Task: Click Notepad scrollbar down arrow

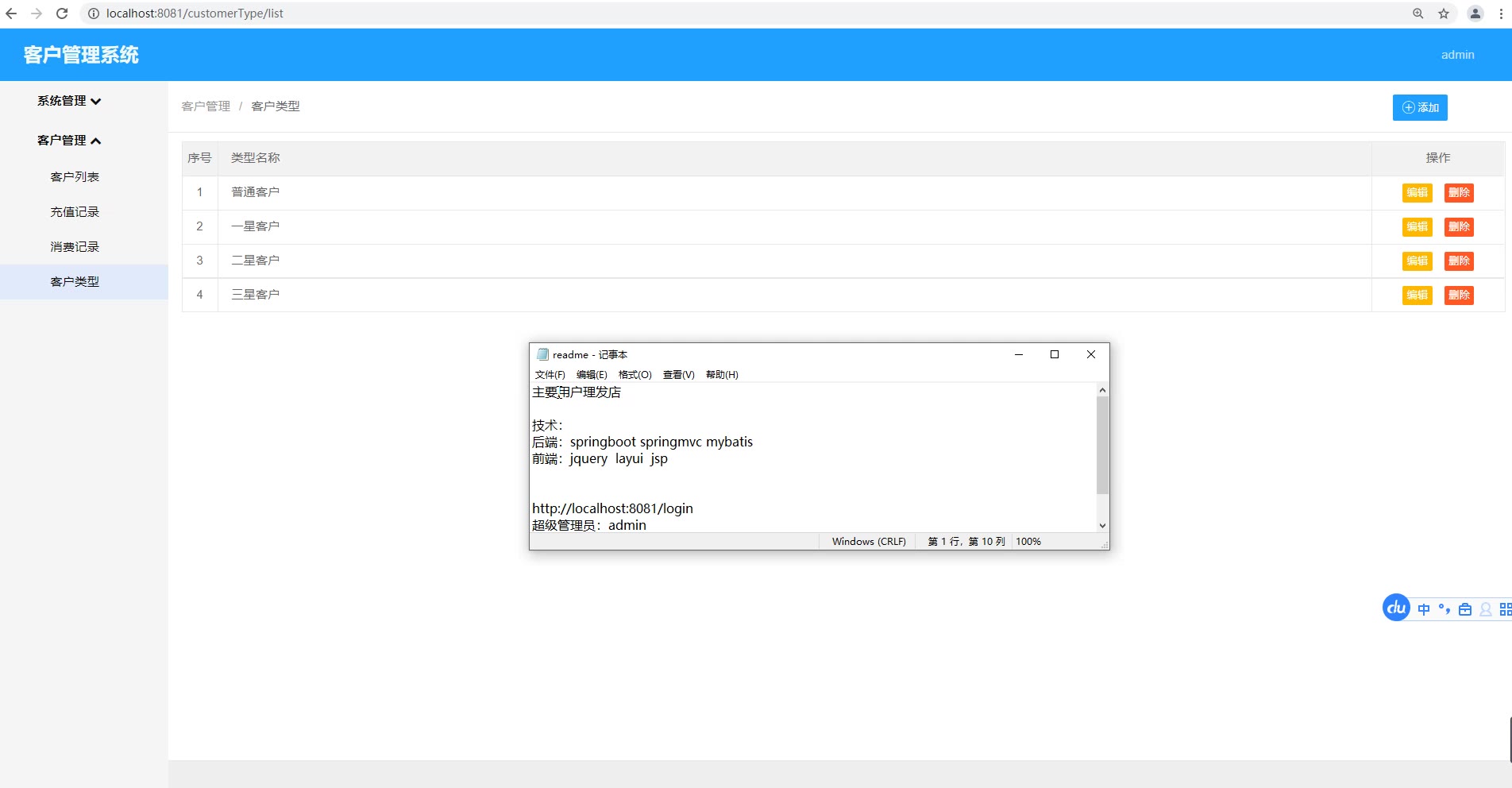Action: 1102,526
